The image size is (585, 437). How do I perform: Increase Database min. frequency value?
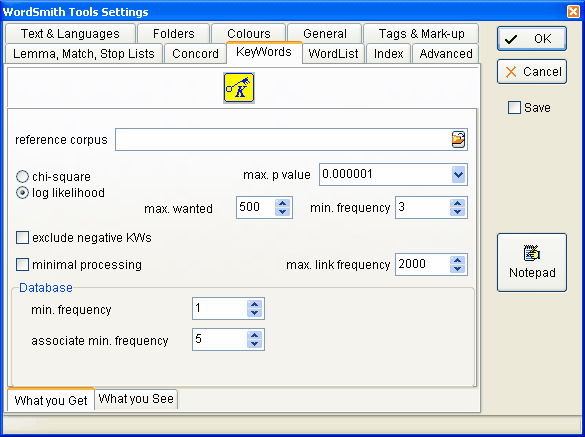click(254, 305)
